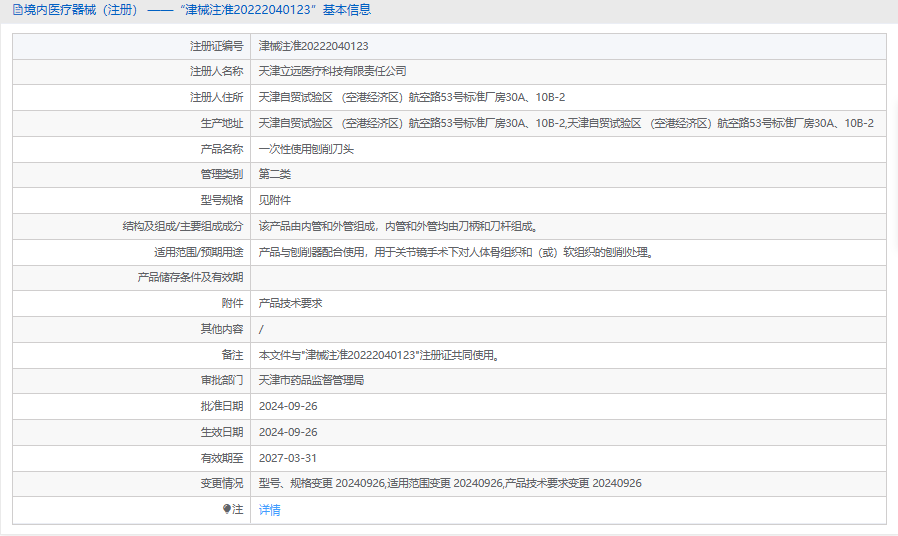Viewport: 898px width, 536px height.
Task: Click the 注册人名称 label
Action: [216, 71]
